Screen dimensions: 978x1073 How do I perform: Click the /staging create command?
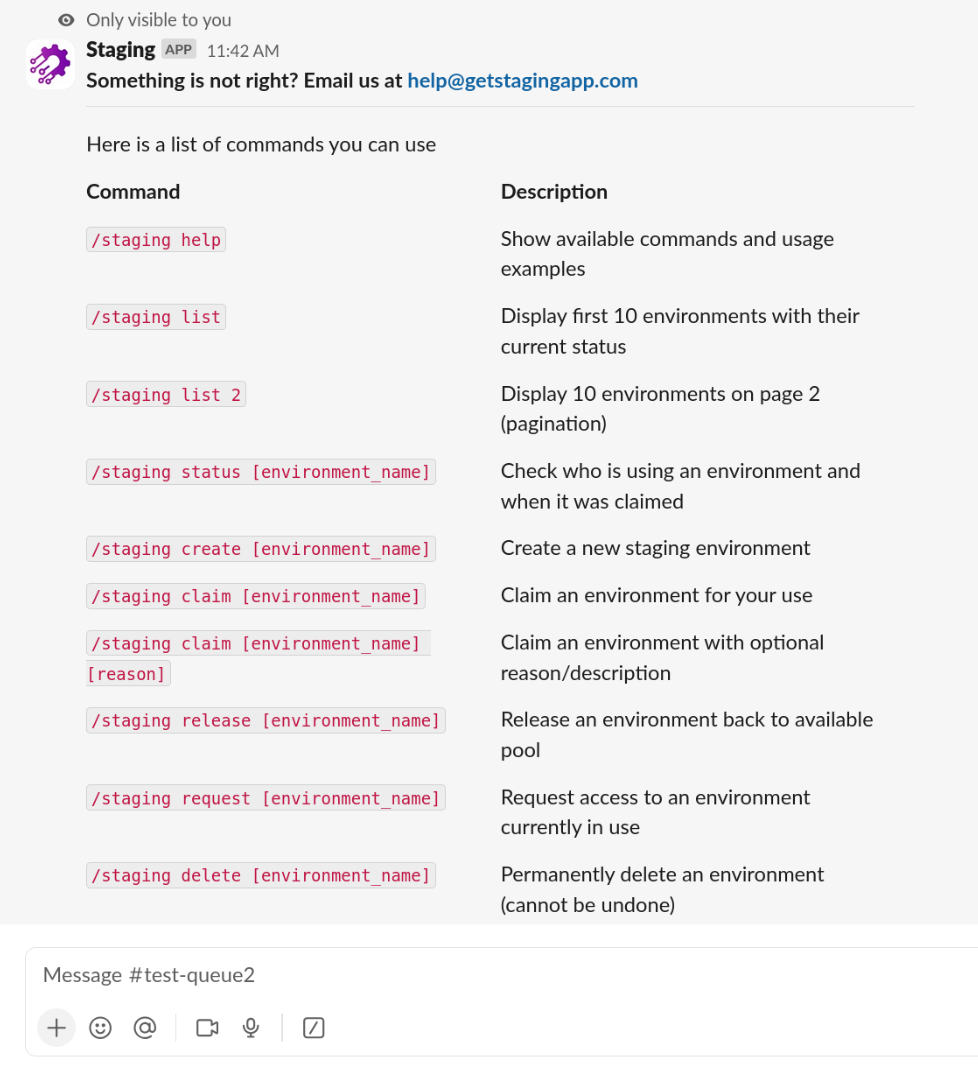point(261,549)
